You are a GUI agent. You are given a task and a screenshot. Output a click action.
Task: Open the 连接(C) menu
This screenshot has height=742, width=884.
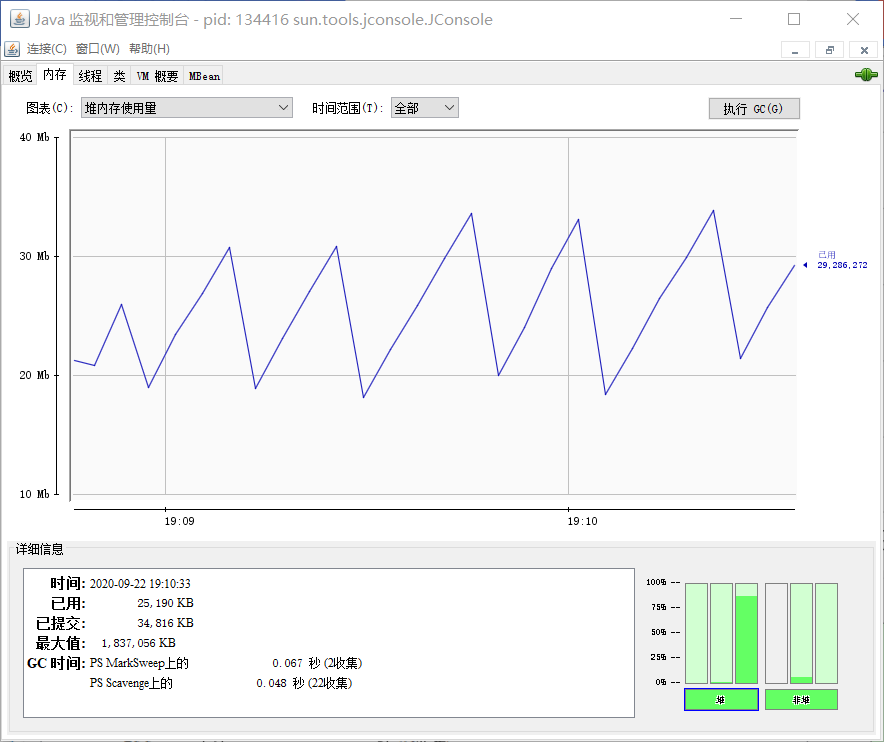(47, 49)
